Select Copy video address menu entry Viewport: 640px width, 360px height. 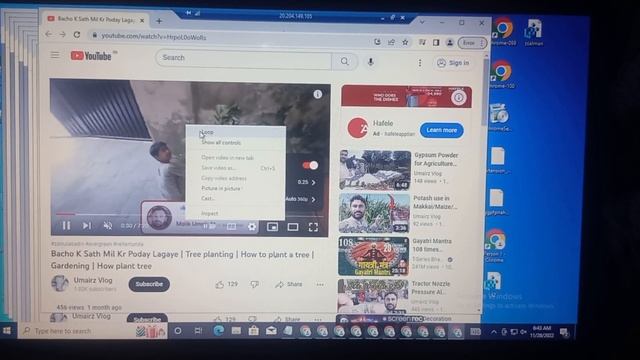(x=236, y=178)
